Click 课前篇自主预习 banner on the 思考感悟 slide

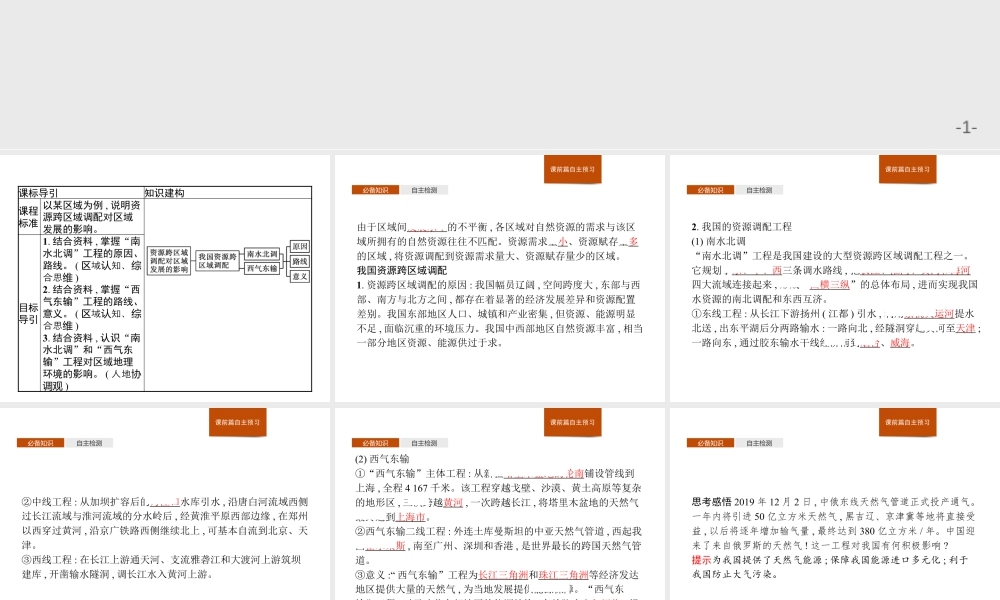point(907,422)
